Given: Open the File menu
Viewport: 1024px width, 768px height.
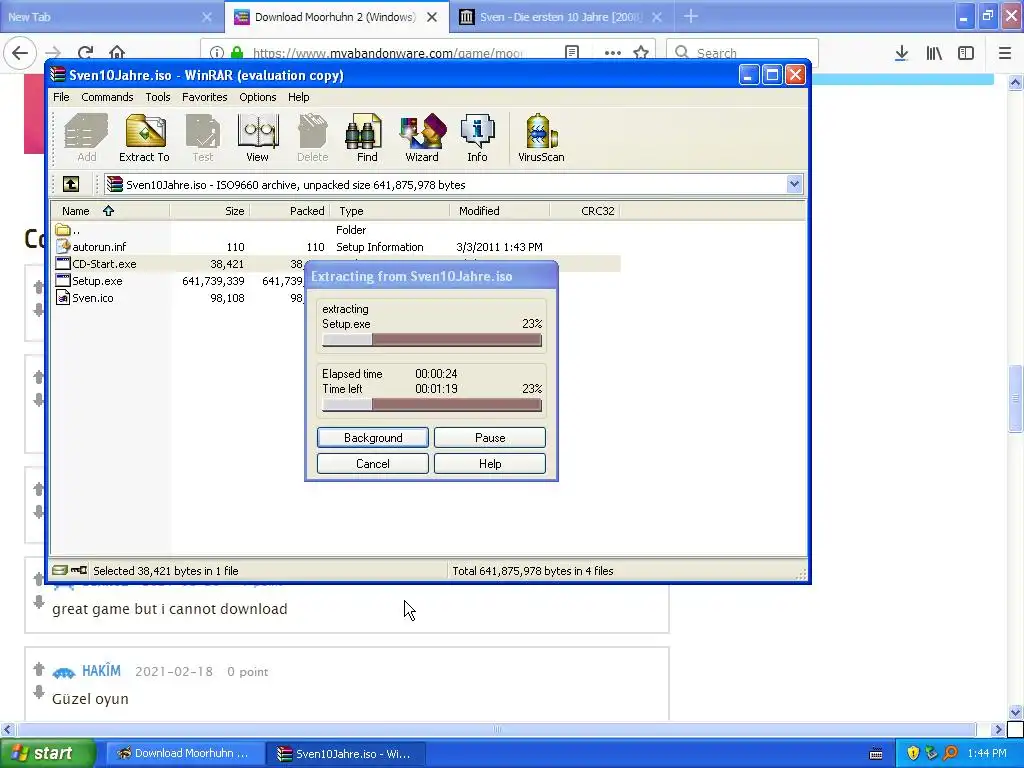Looking at the screenshot, I should (x=61, y=97).
